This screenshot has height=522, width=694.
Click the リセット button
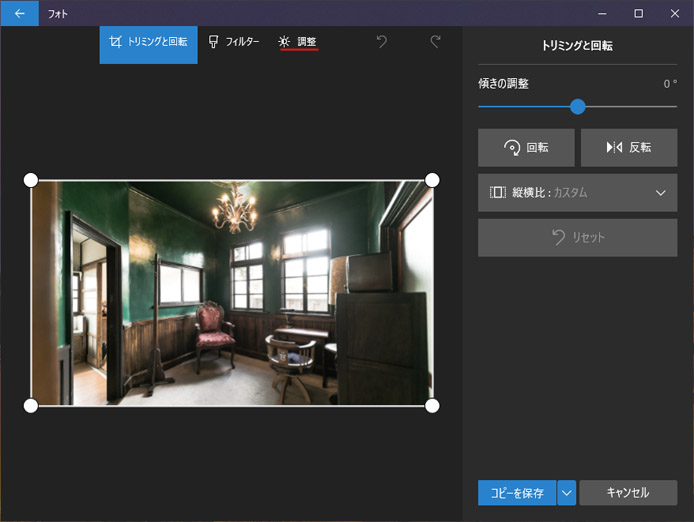point(578,238)
